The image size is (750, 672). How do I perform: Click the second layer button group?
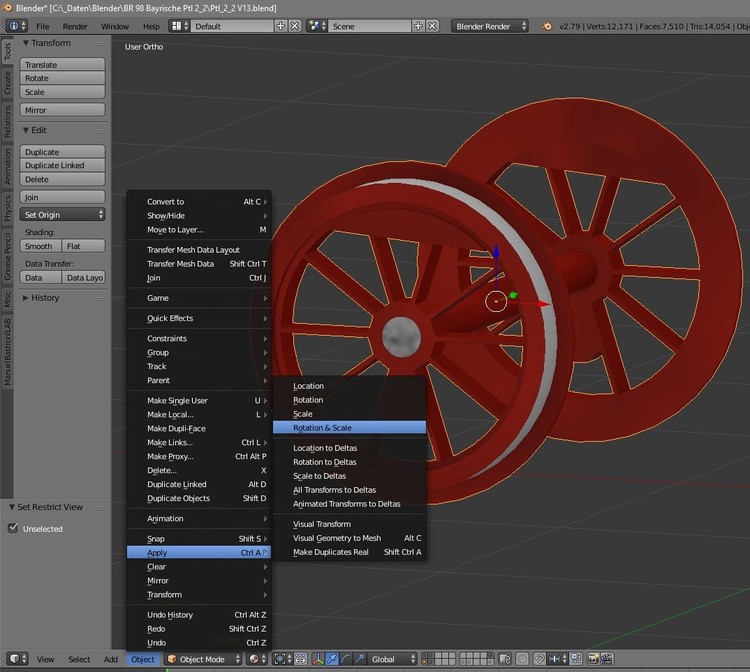tap(477, 659)
